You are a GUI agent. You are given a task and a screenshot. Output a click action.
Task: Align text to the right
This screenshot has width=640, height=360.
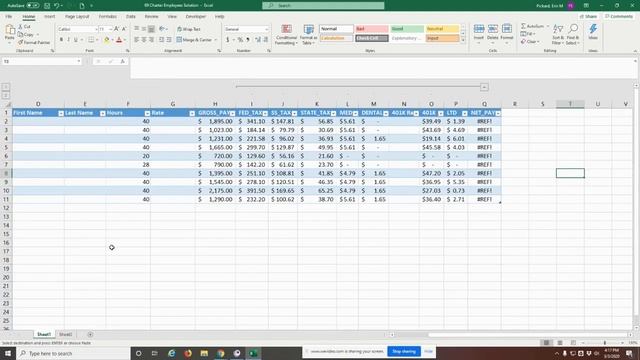point(151,40)
